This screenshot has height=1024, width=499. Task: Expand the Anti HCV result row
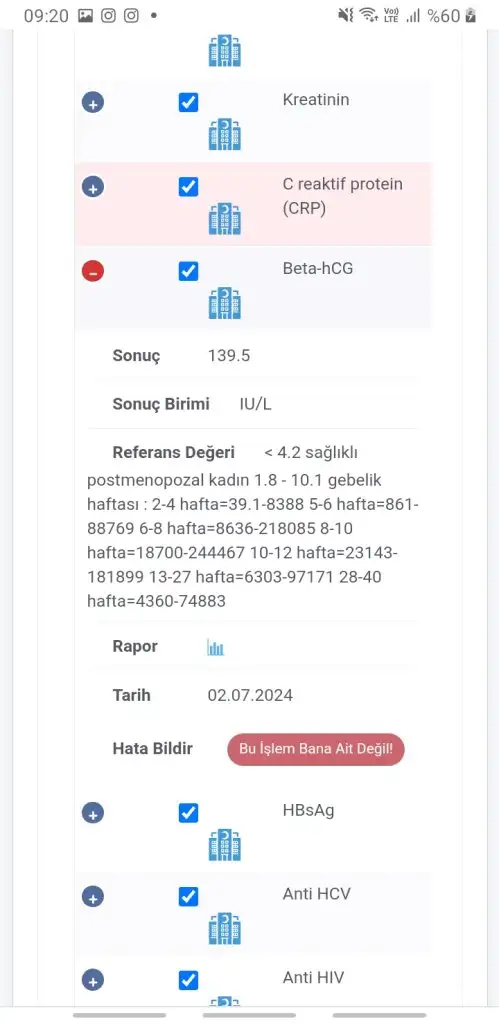[x=93, y=897]
